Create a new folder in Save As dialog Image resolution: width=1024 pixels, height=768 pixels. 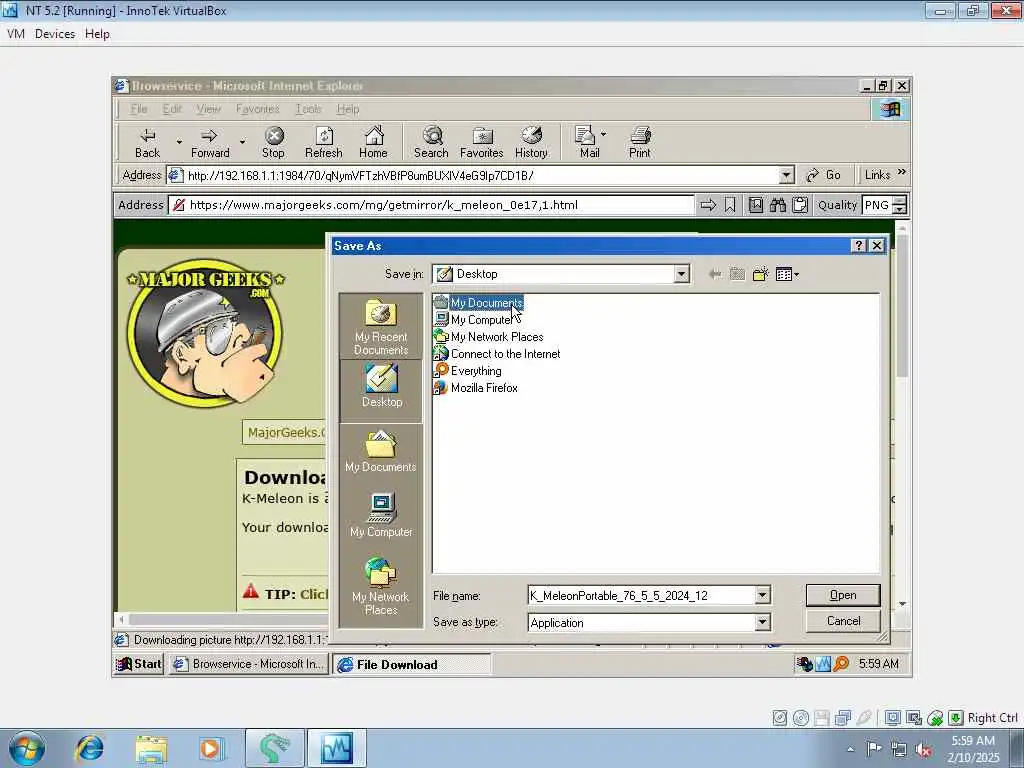(760, 274)
